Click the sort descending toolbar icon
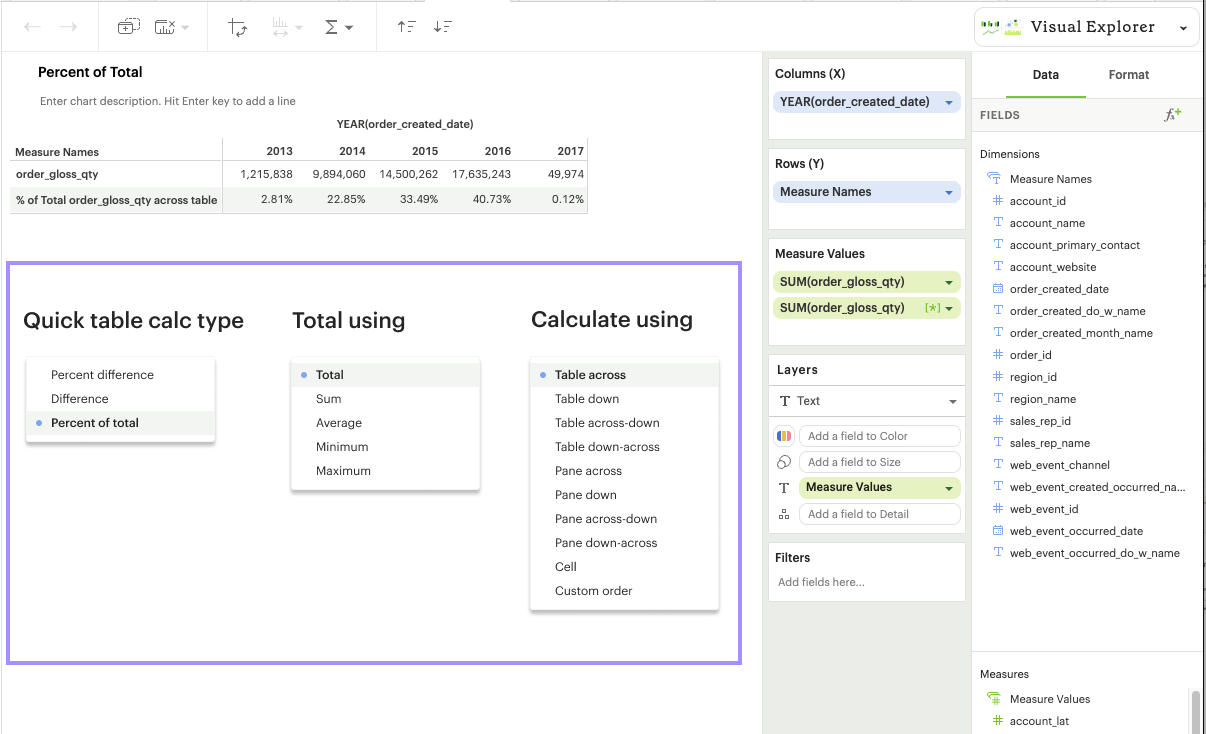Viewport: 1206px width, 734px height. pyautogui.click(x=443, y=27)
